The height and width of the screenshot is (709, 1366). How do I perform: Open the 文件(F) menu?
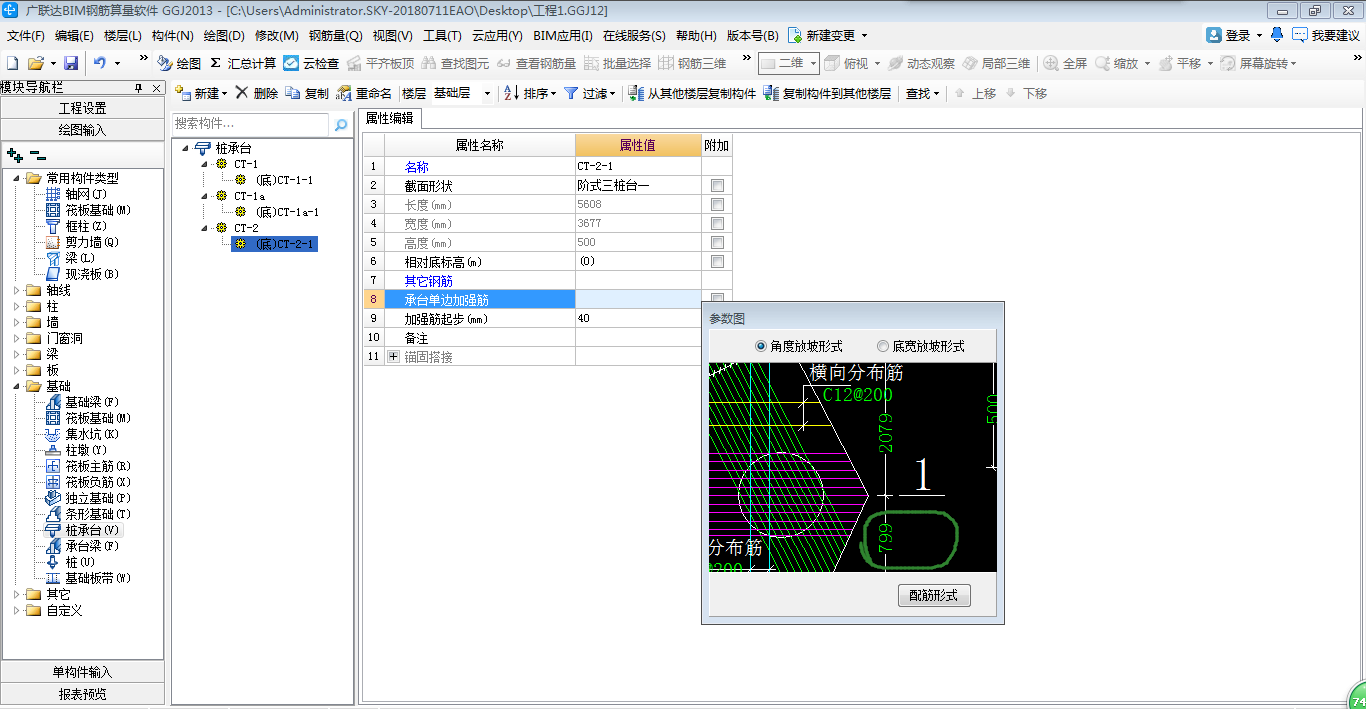26,35
